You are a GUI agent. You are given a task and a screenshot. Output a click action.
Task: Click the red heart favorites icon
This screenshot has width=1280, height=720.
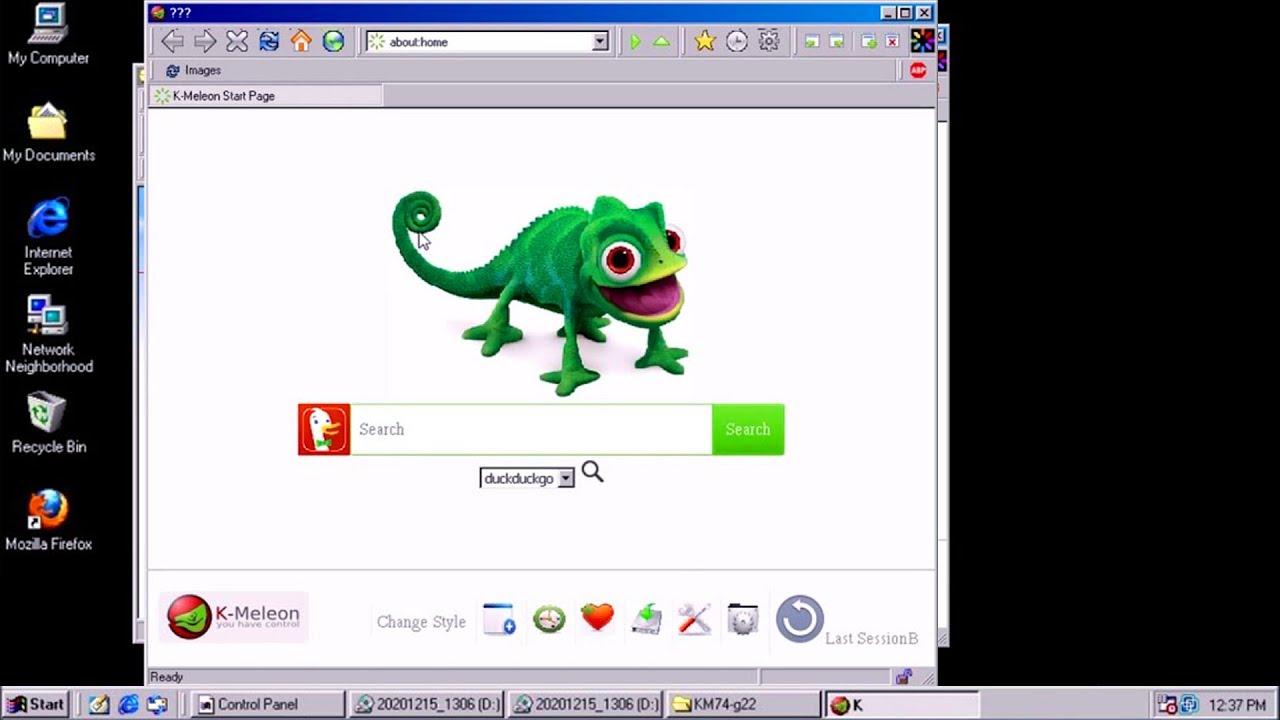[597, 617]
